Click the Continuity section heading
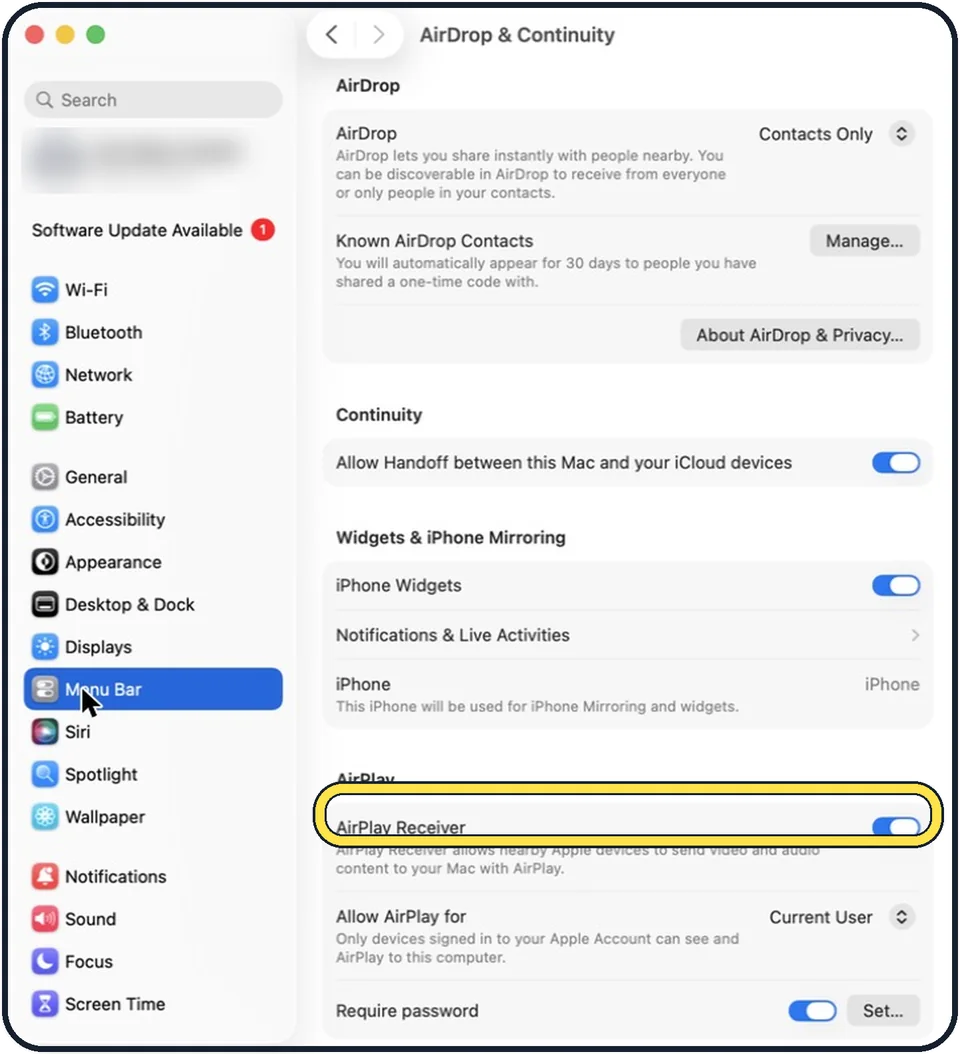Screen dimensions: 960x1054 379,415
